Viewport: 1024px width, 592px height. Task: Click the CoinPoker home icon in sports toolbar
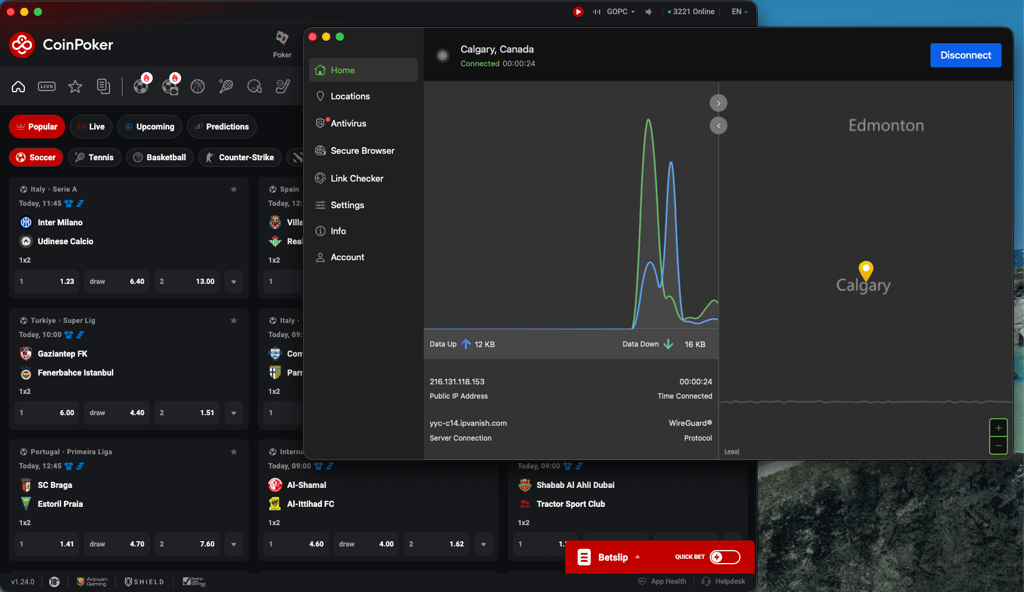tap(18, 86)
